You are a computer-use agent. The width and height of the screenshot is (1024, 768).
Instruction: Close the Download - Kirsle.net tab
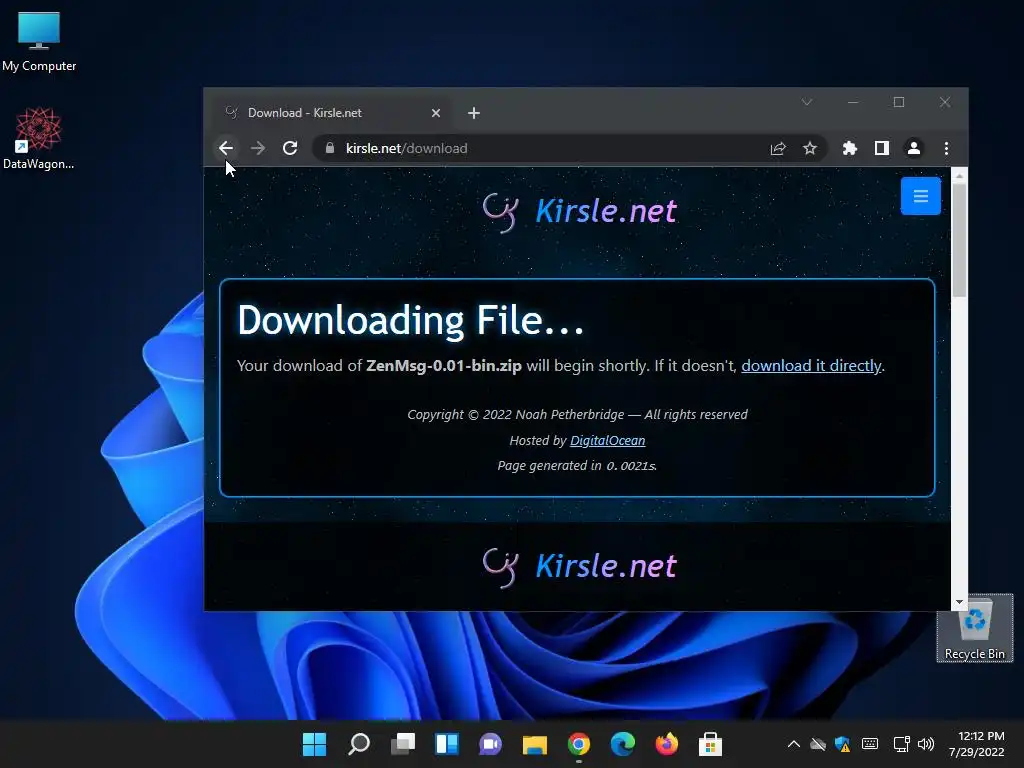[x=436, y=113]
